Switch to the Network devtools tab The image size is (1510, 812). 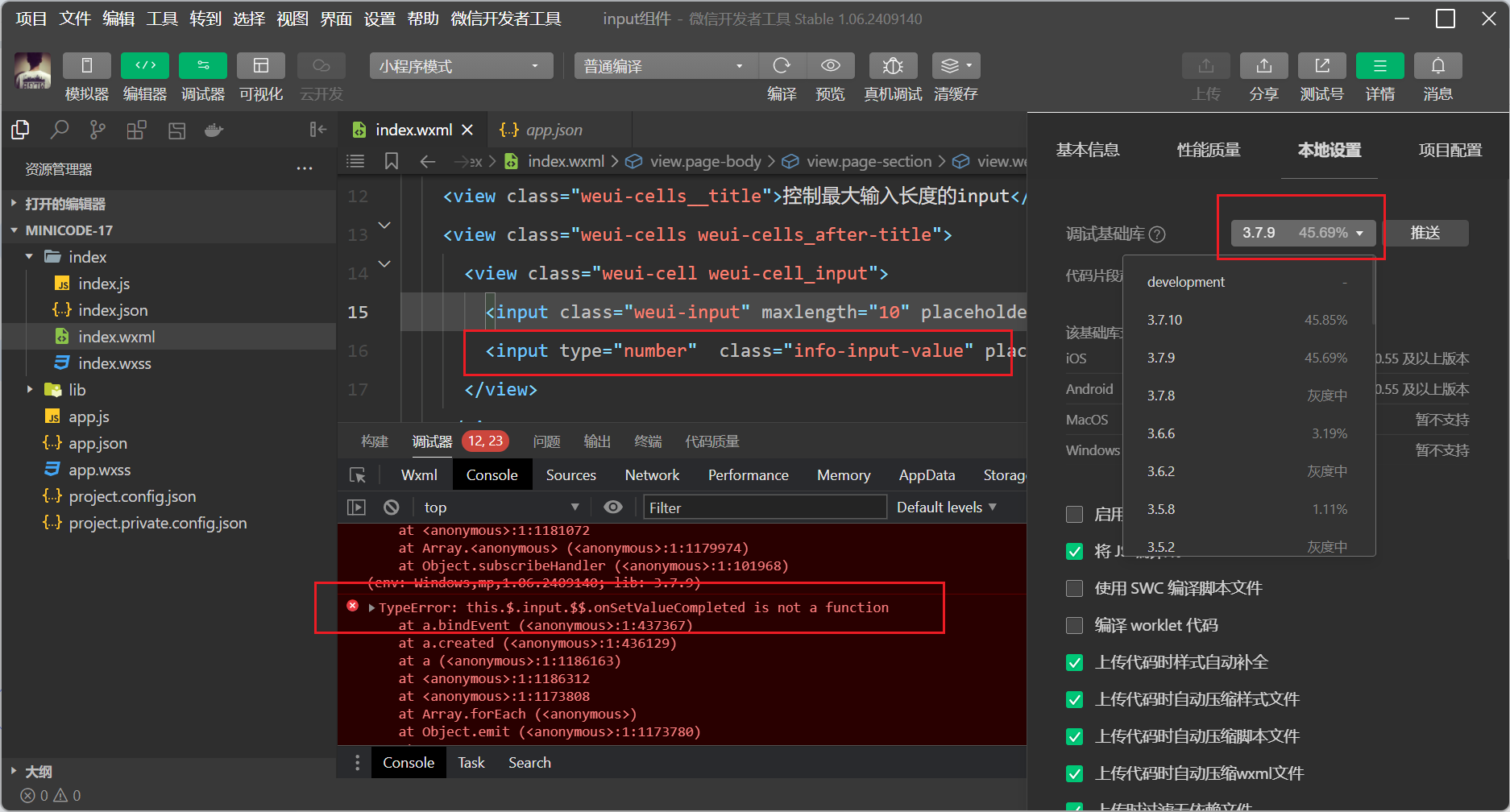(653, 475)
